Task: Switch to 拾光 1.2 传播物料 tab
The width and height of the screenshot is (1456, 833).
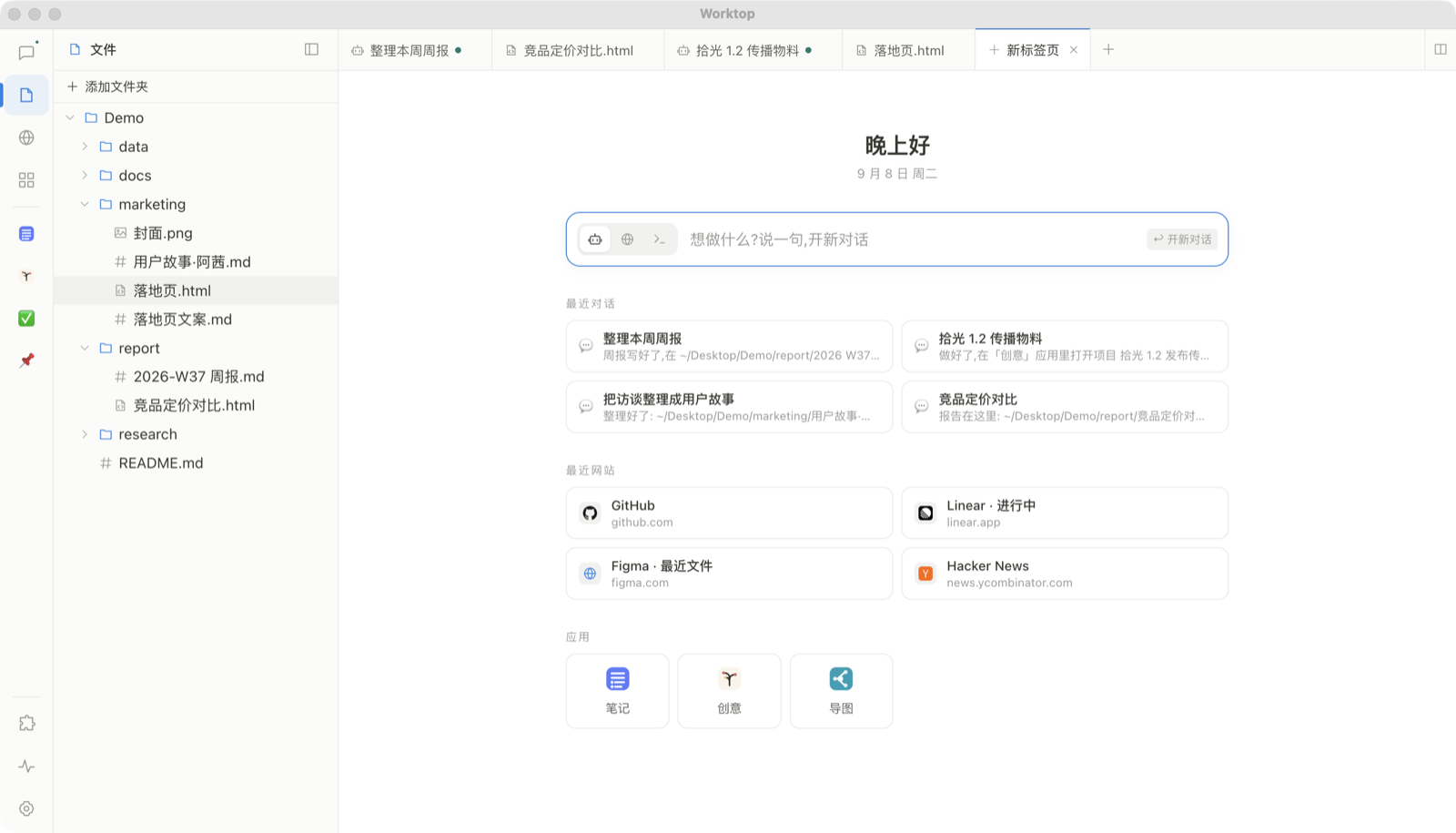Action: (x=753, y=50)
